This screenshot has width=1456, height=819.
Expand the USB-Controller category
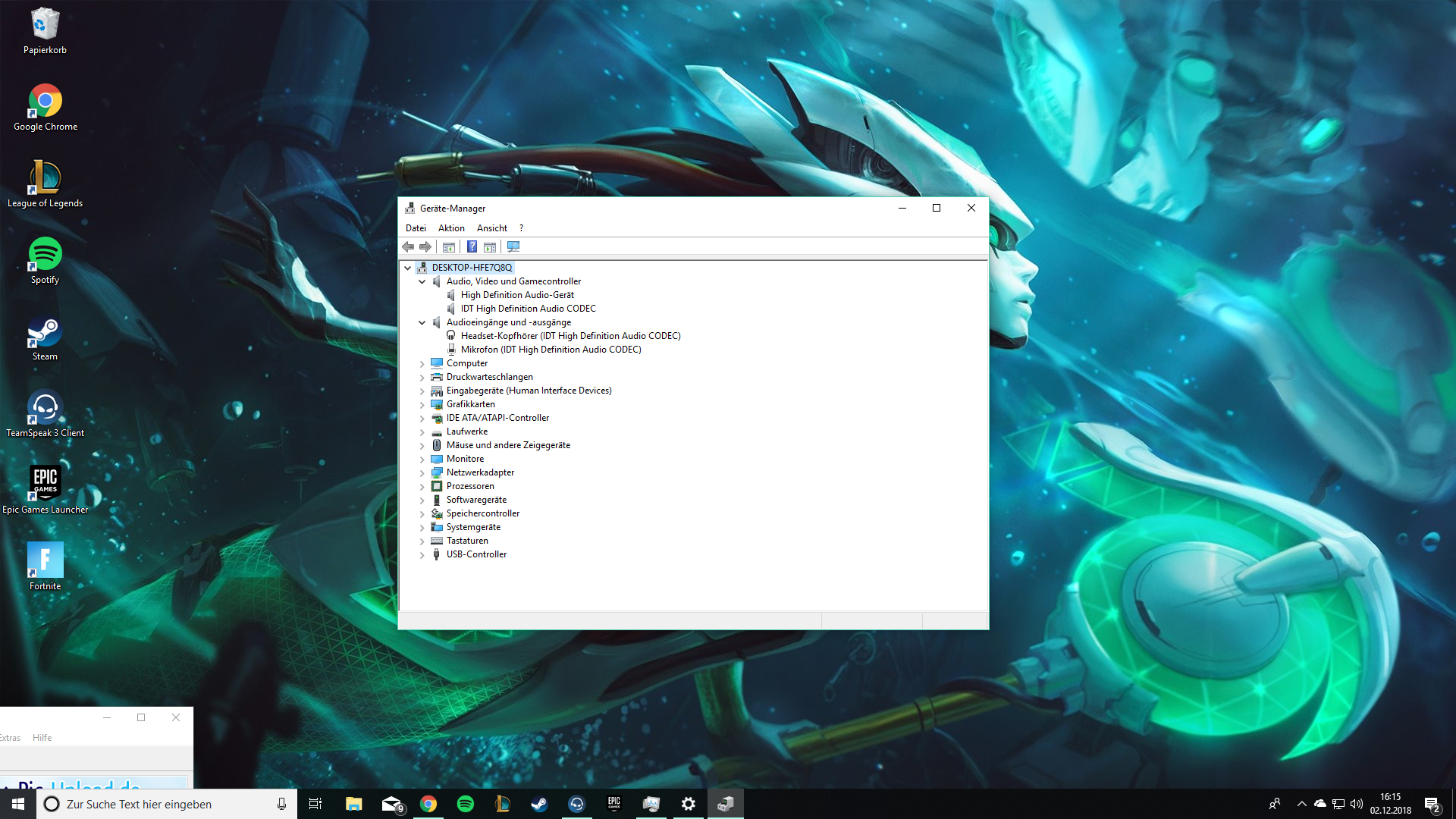[422, 554]
